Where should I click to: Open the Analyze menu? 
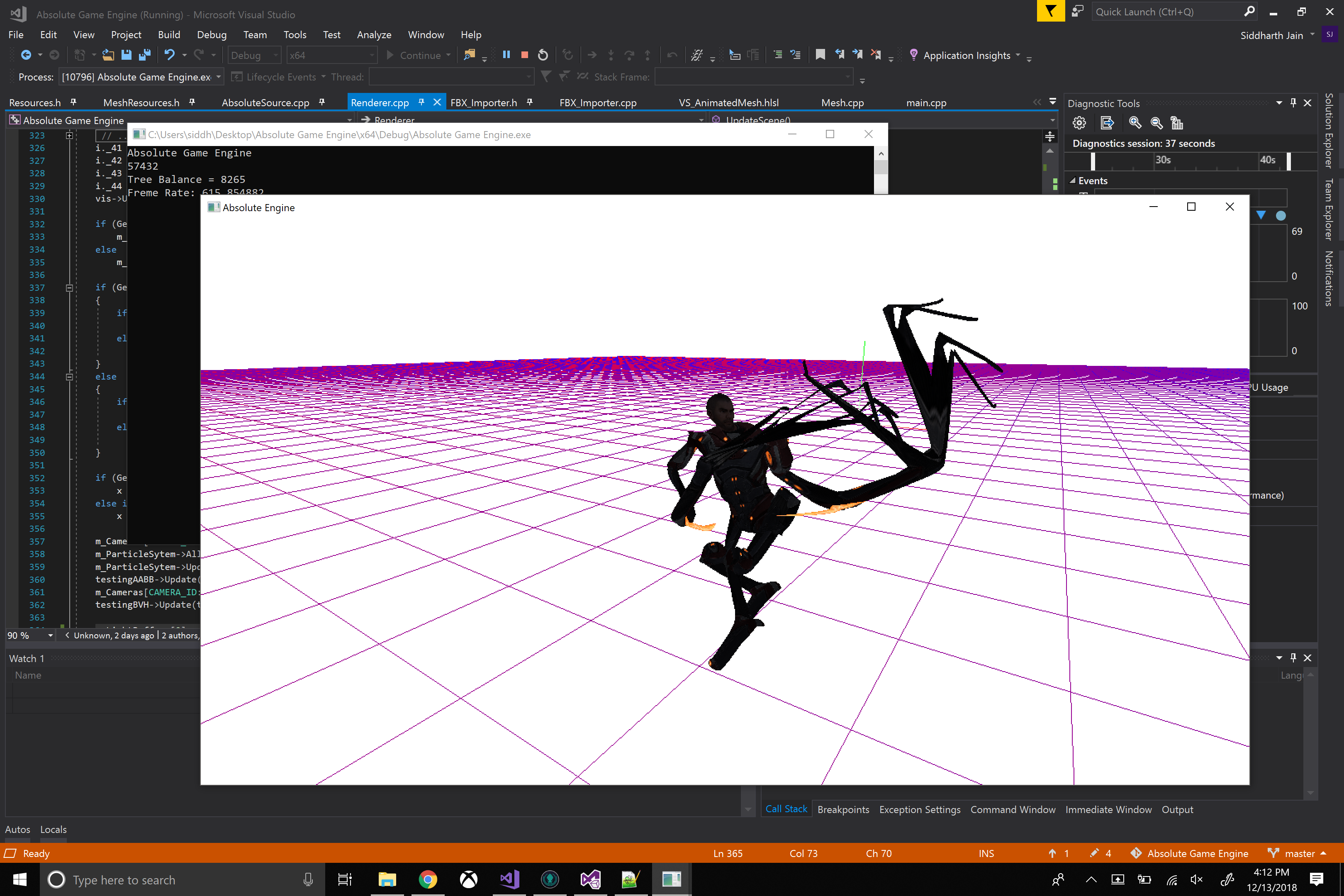pos(374,35)
